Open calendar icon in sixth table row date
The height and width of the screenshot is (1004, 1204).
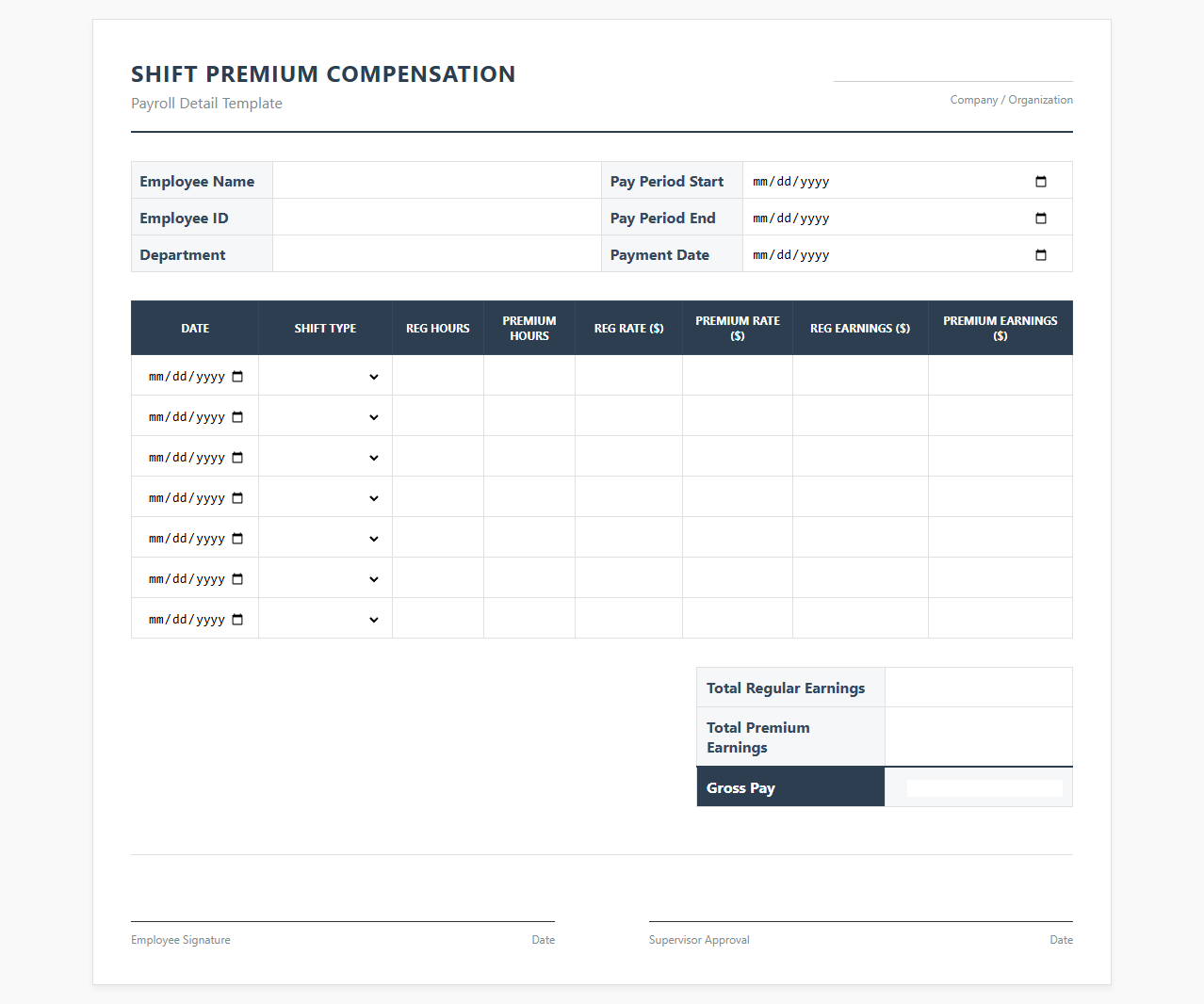(x=237, y=578)
